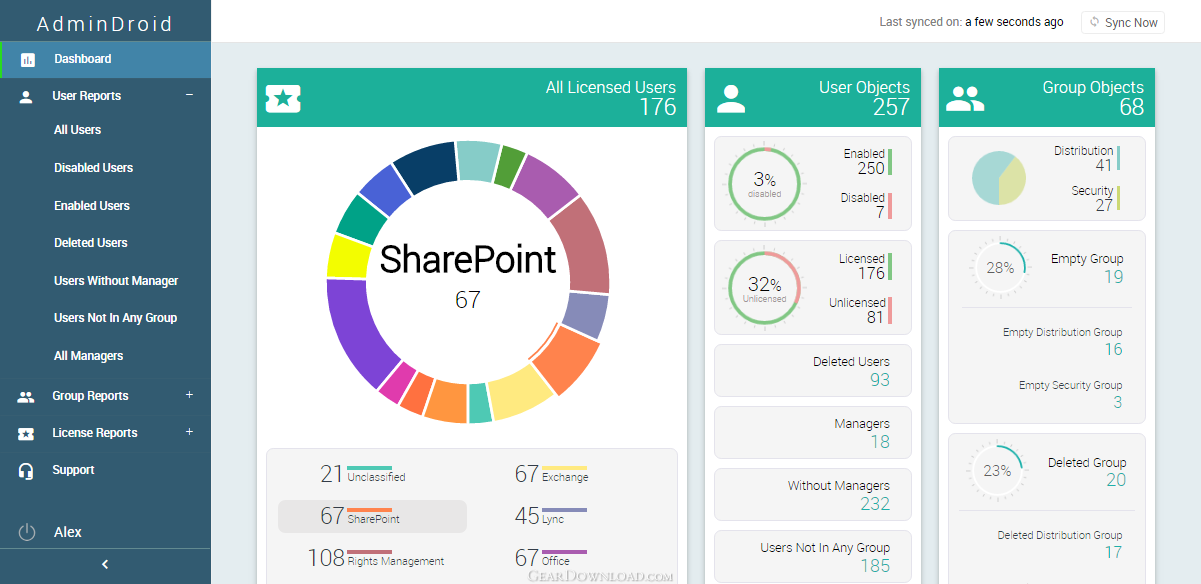Viewport: 1201px width, 584px height.
Task: Select the Rights Management legend item
Action: tap(376, 558)
